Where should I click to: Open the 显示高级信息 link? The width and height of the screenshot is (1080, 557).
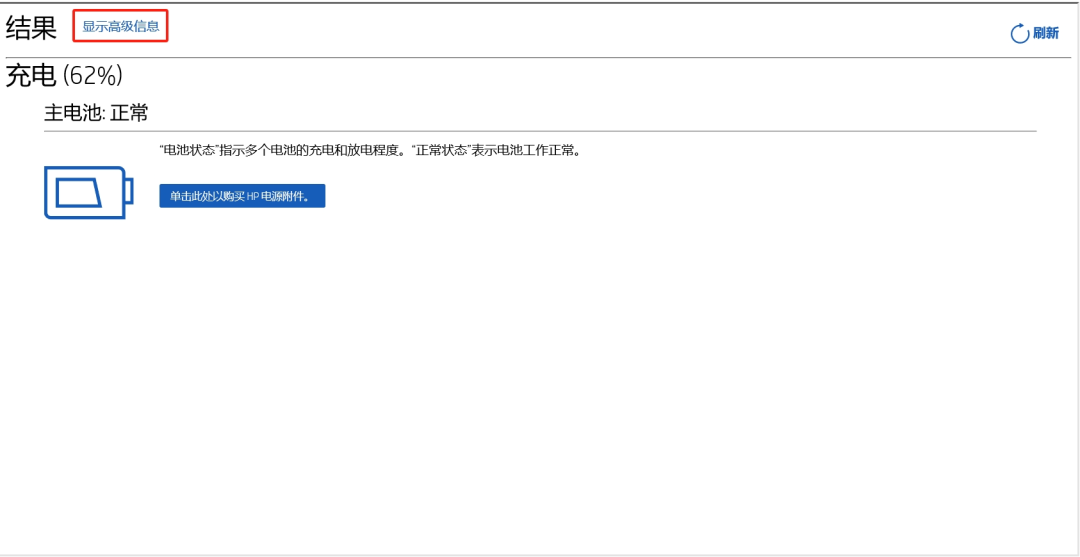(121, 27)
